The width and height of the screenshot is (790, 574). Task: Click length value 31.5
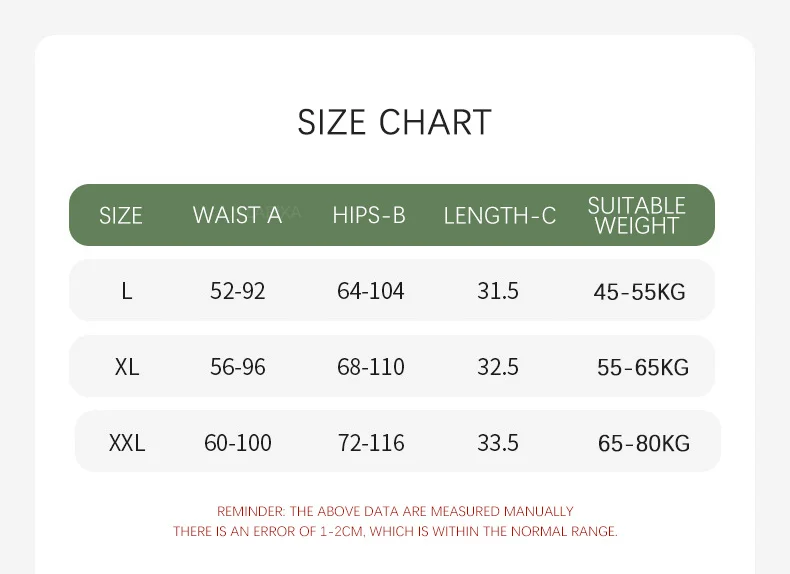pos(498,291)
